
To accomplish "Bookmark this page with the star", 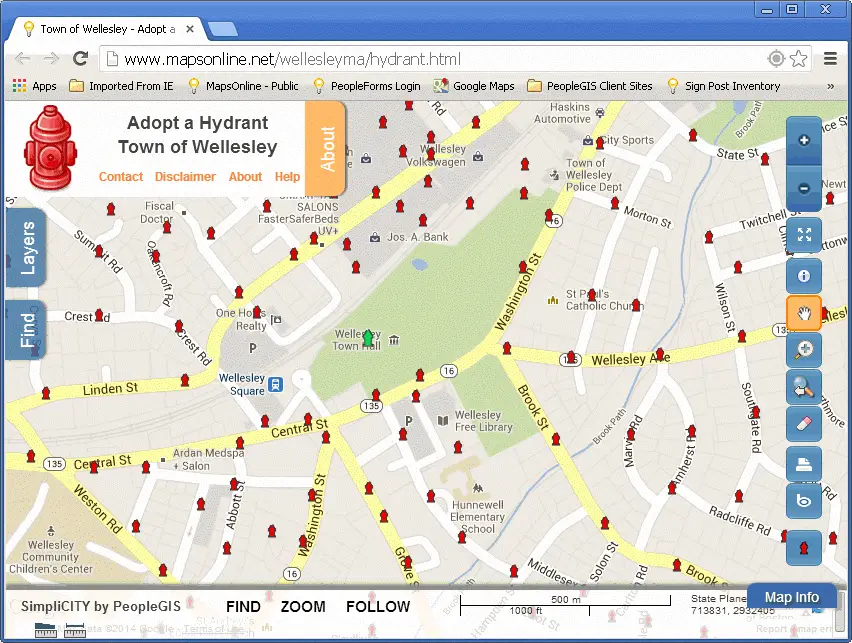I will [799, 59].
